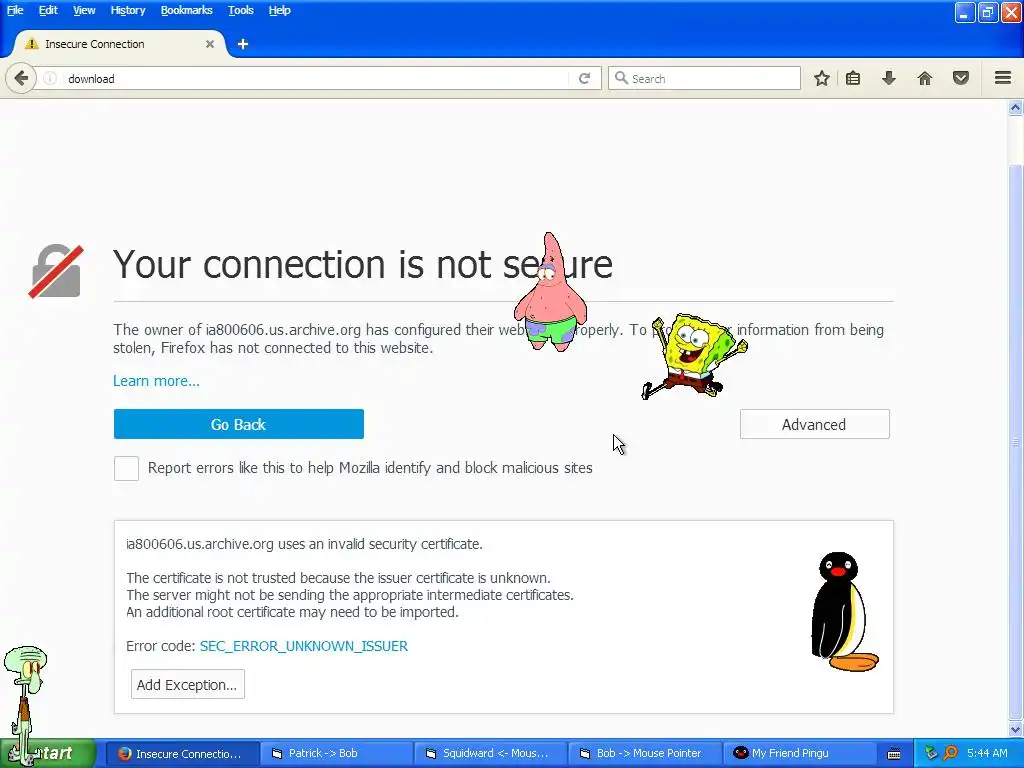The height and width of the screenshot is (768, 1024).
Task: Click the heading Your connection is not secure
Action: click(362, 264)
